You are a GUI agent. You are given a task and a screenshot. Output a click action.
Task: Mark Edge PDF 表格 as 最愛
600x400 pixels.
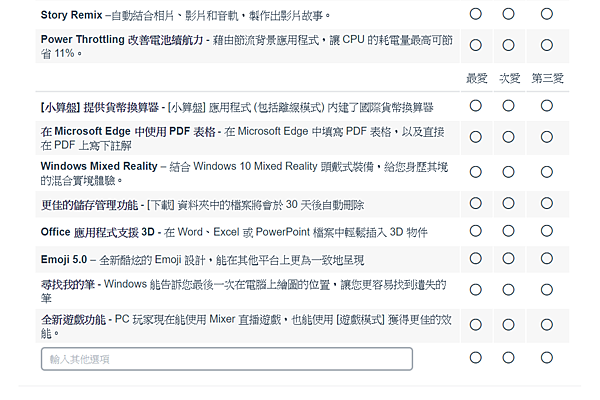pyautogui.click(x=475, y=137)
